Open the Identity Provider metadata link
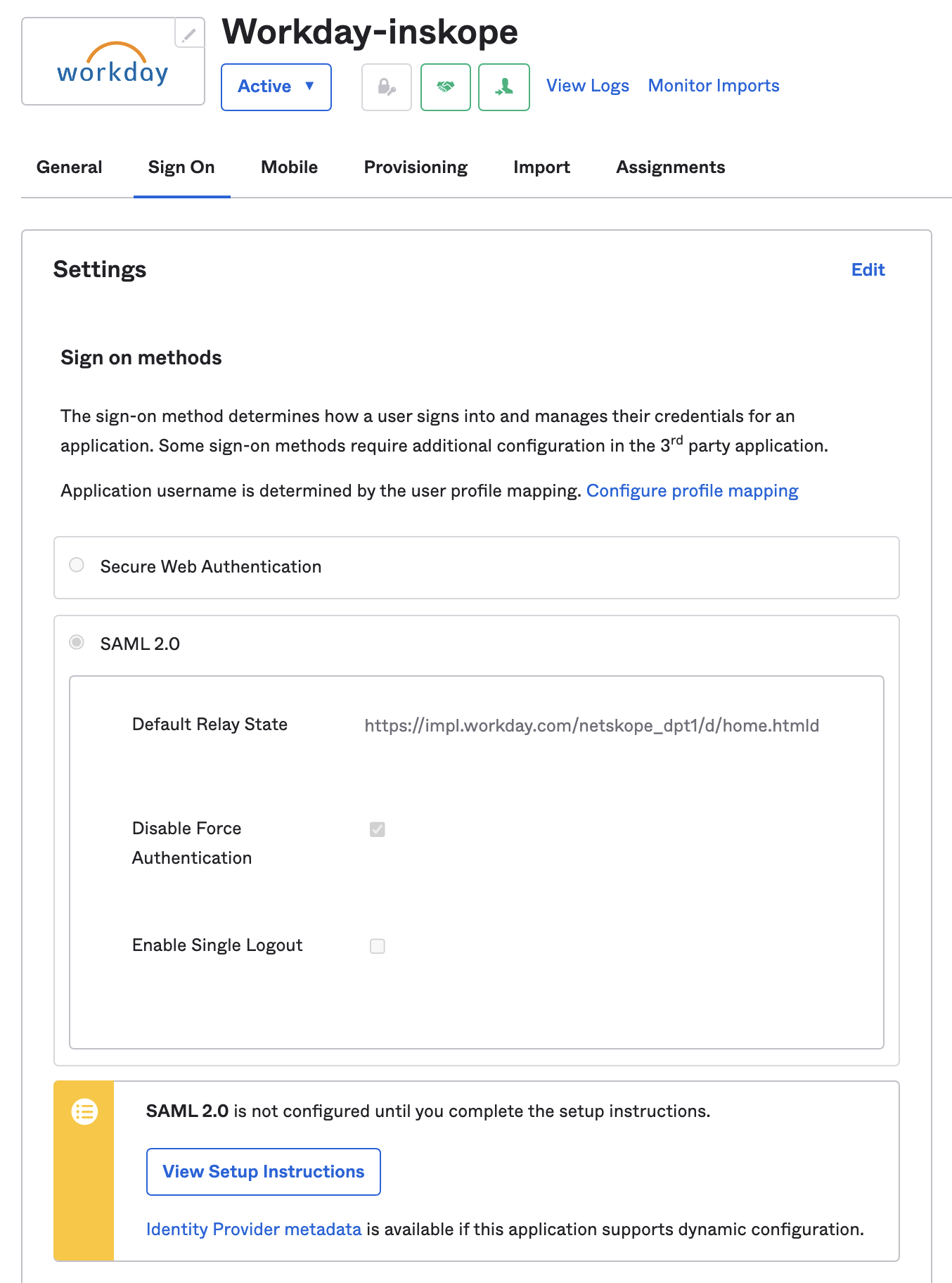The image size is (952, 1283). pyautogui.click(x=253, y=1230)
